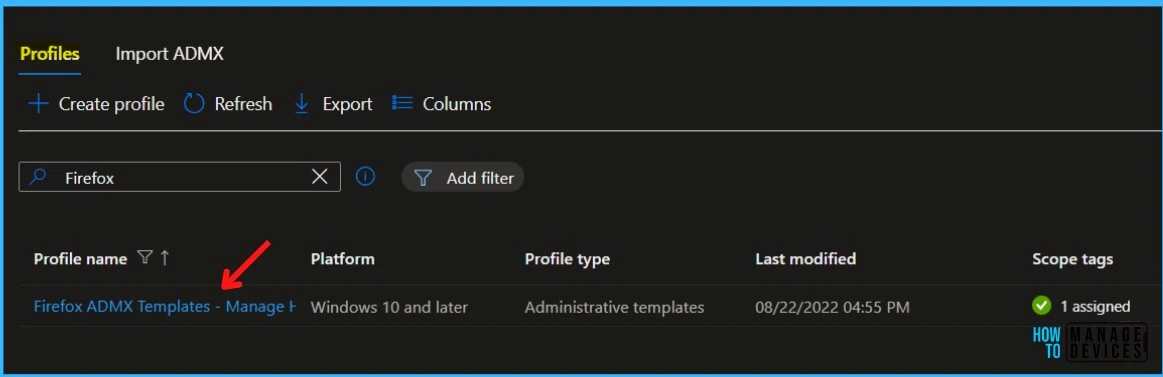Click the magnifier icon in search box
This screenshot has width=1163, height=377.
click(38, 177)
